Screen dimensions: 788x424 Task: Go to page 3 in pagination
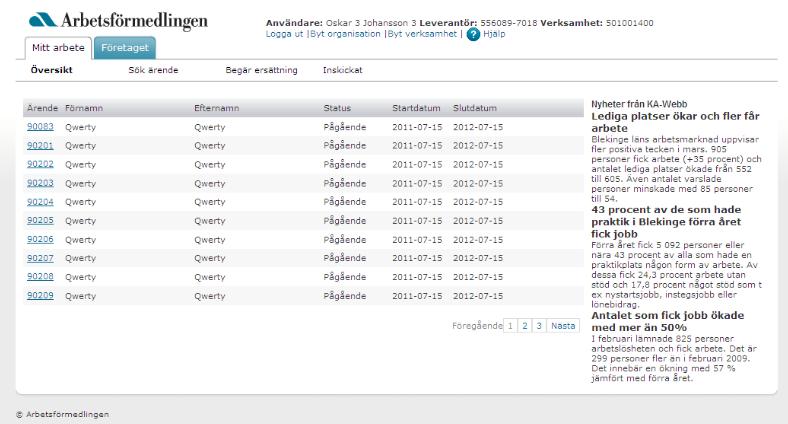pos(539,326)
